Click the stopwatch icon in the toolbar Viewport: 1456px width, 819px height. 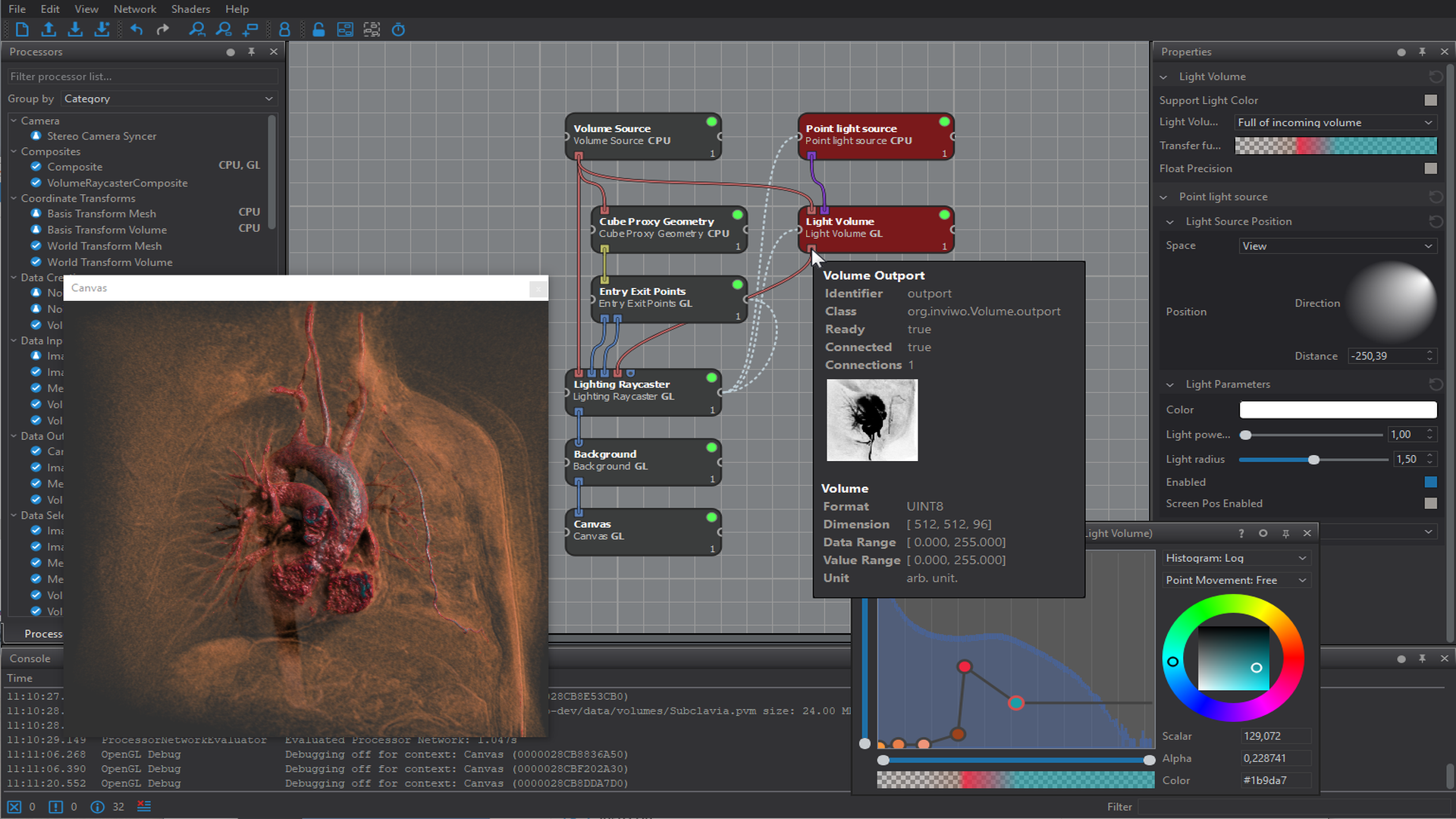tap(398, 30)
